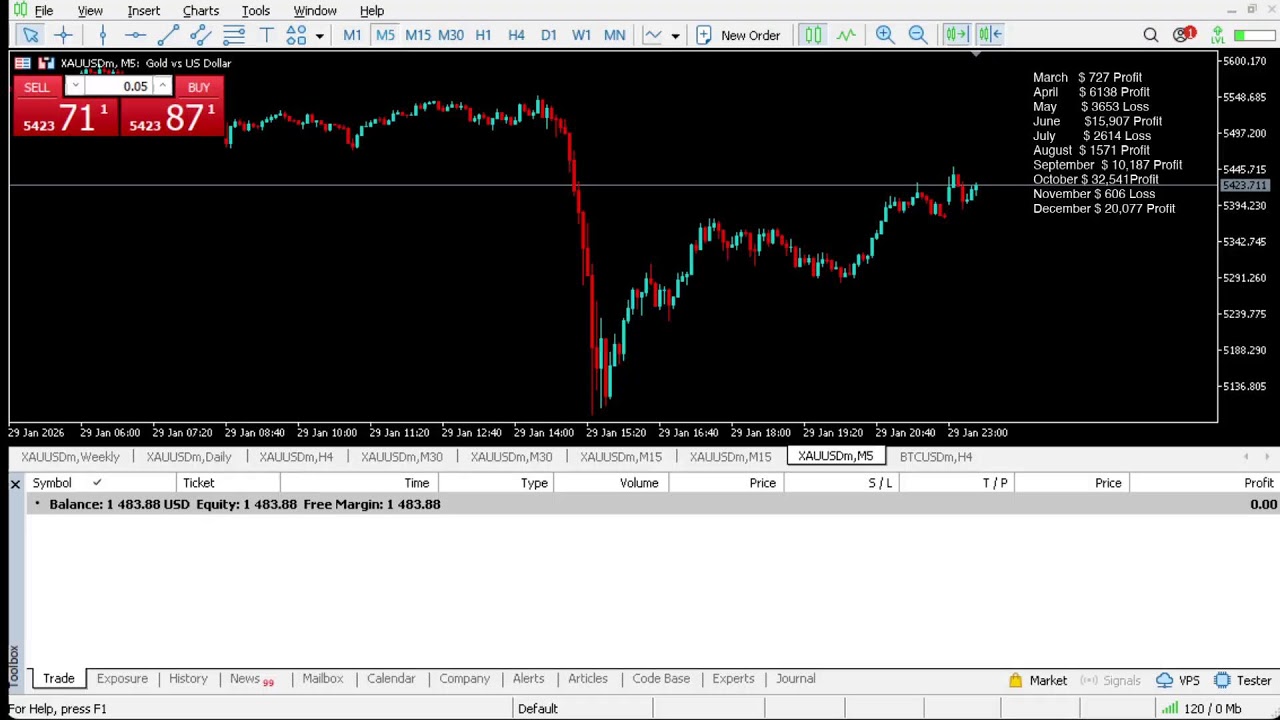Open the View menu
The image size is (1280, 720).
pos(90,11)
